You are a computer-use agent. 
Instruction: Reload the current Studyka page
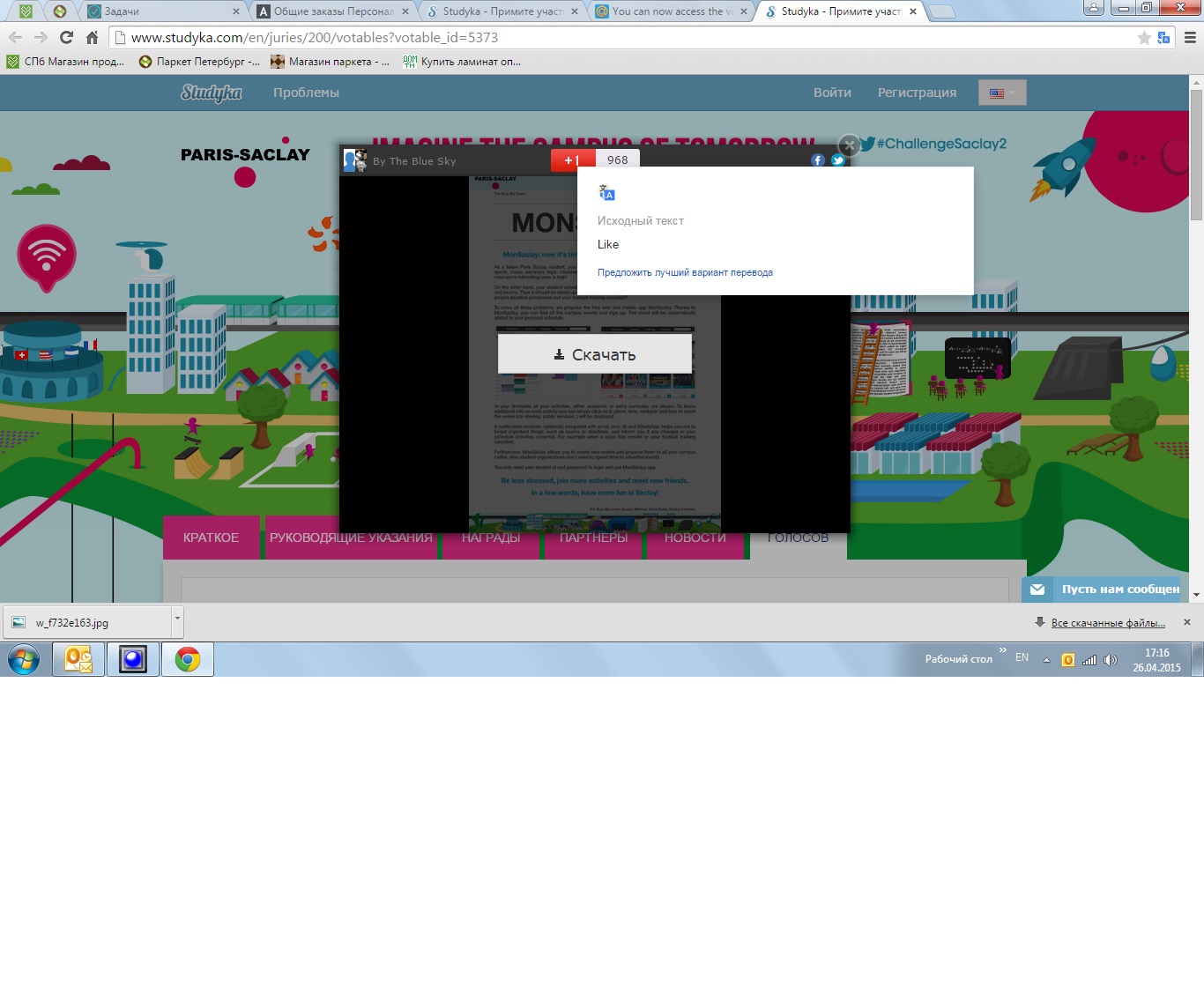tap(66, 37)
